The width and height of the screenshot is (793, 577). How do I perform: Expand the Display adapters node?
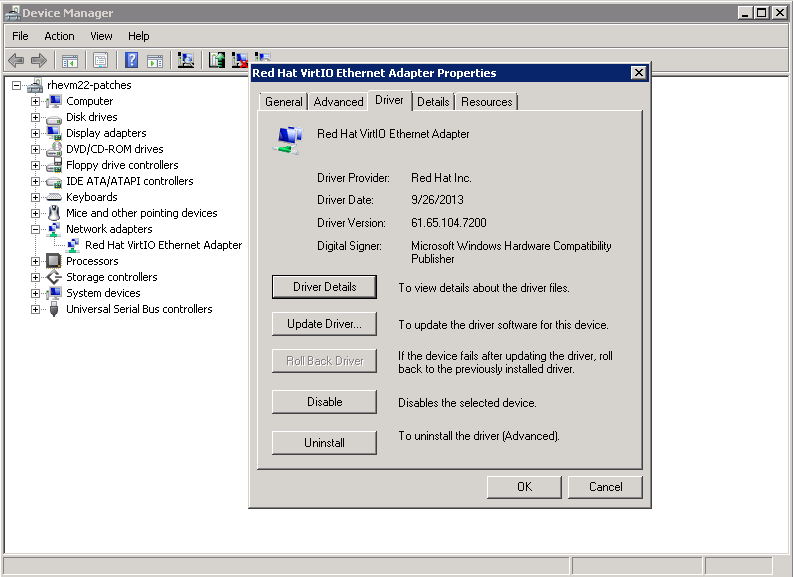click(x=35, y=134)
